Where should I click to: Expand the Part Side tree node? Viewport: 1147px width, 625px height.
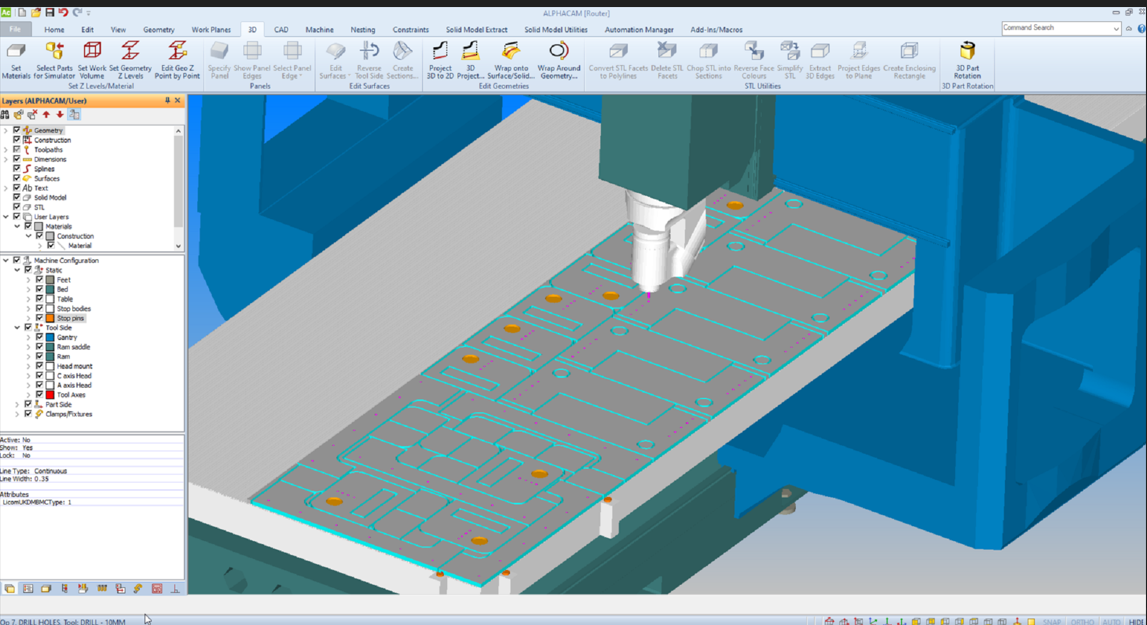(x=17, y=405)
